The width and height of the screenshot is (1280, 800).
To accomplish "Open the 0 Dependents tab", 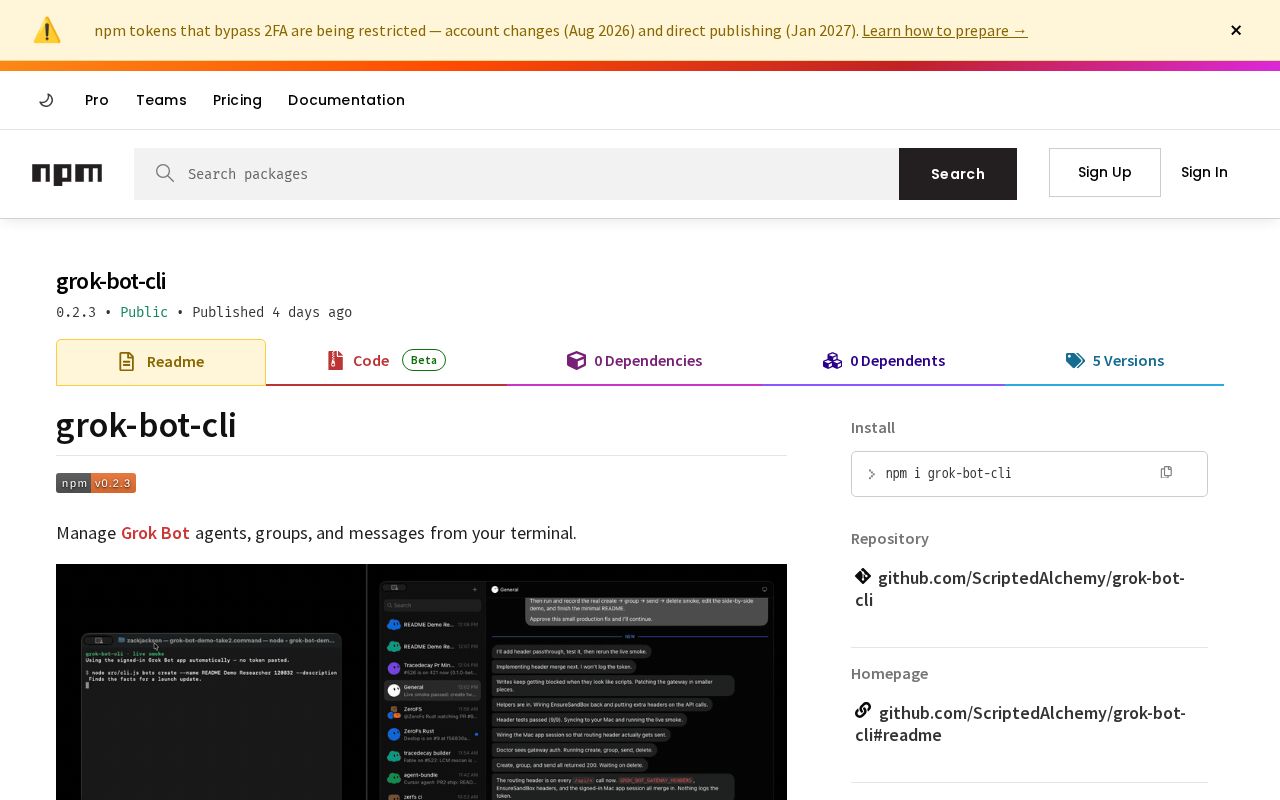I will tap(884, 361).
